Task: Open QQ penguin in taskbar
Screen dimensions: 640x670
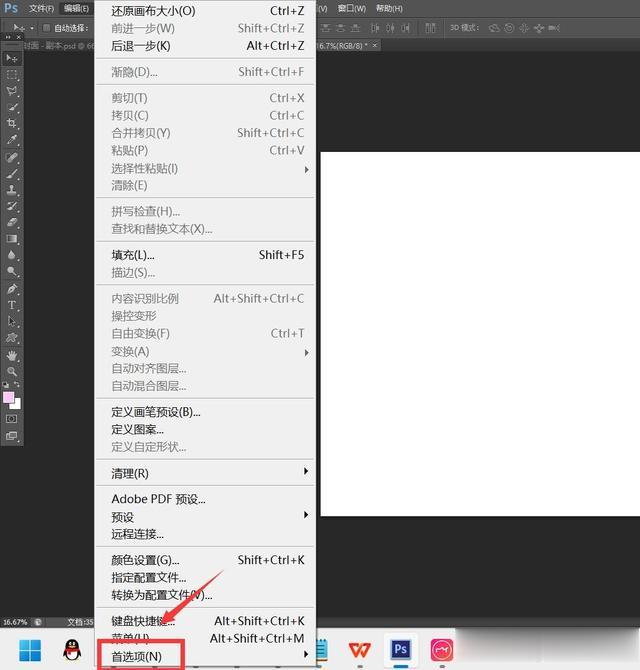Action: [72, 650]
